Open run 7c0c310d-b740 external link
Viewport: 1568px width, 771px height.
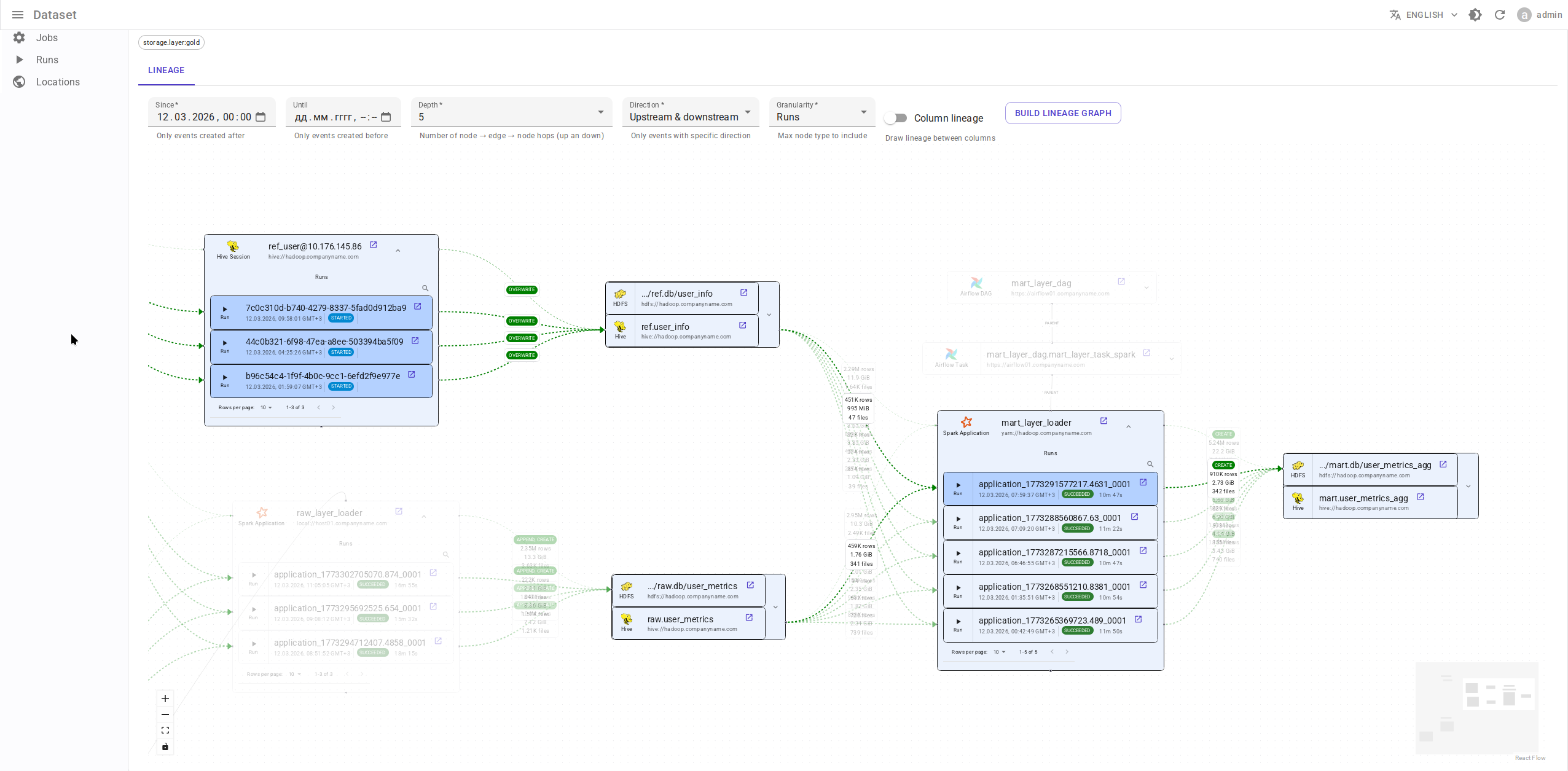[418, 307]
